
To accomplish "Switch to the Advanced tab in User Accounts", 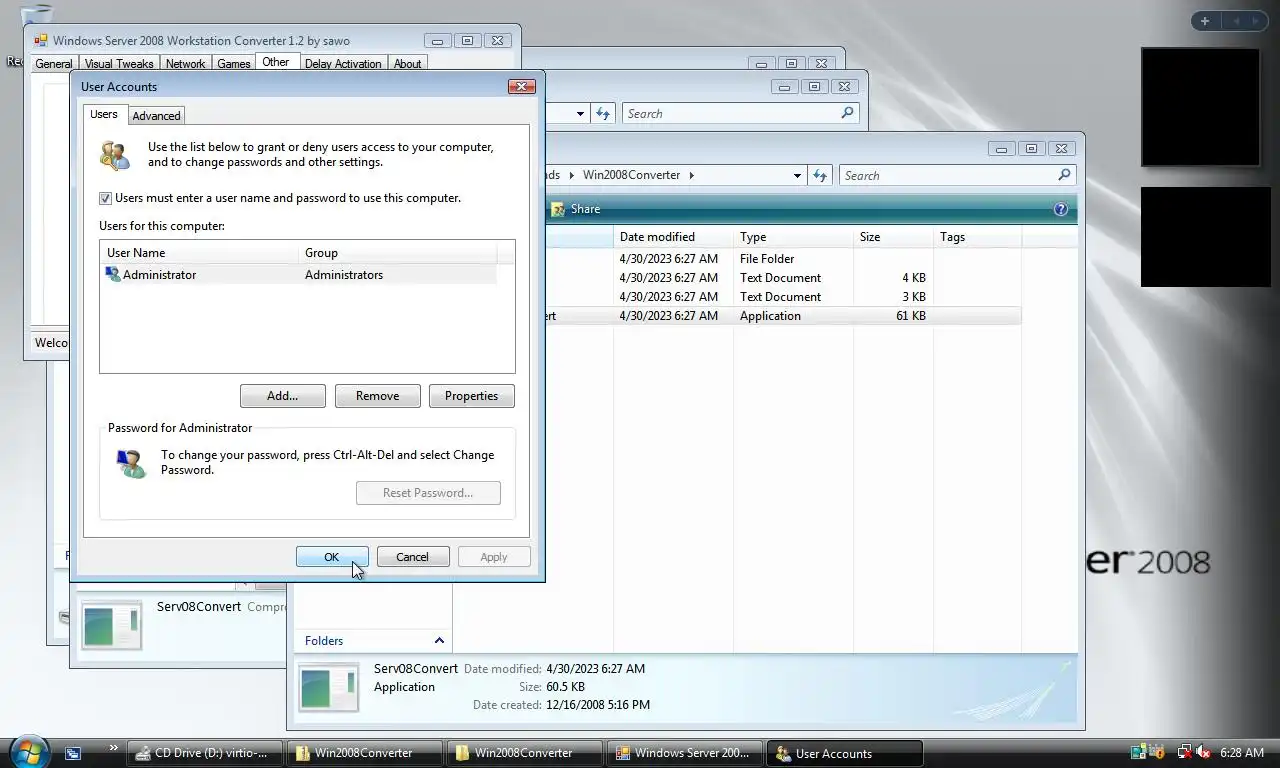I will click(x=156, y=115).
